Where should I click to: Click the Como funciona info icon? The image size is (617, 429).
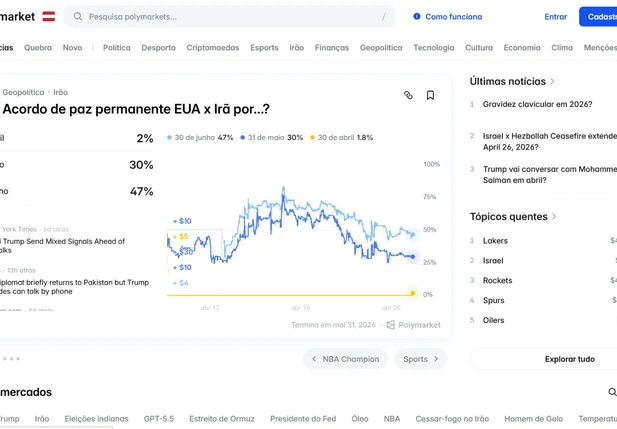(417, 17)
